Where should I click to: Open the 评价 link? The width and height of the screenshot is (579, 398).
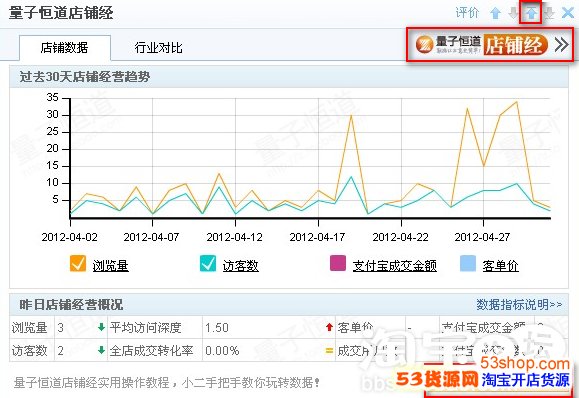467,13
